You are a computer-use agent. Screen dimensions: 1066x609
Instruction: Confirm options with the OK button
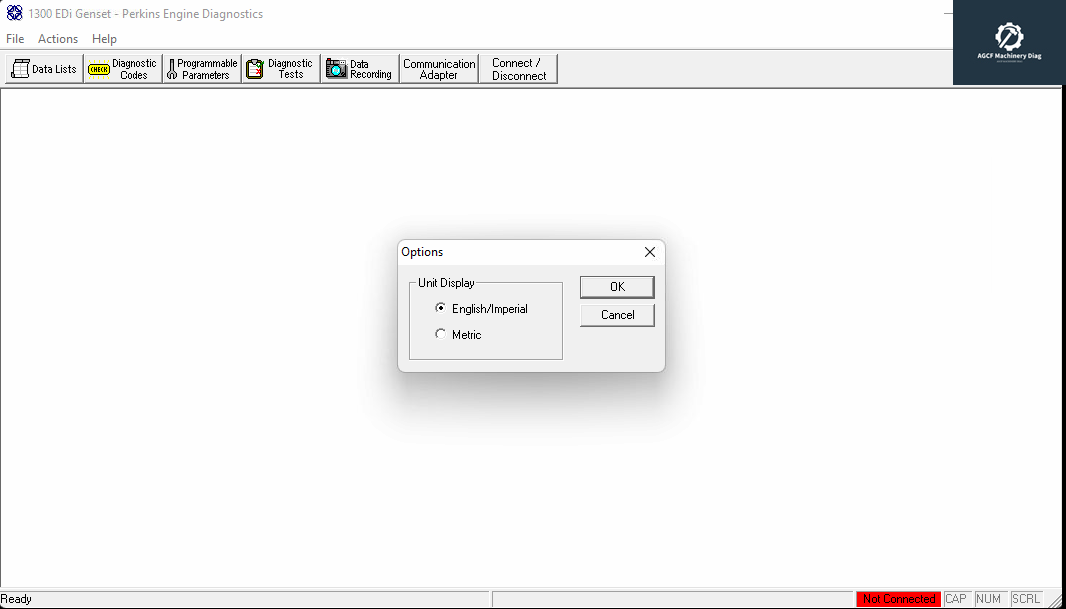[617, 287]
